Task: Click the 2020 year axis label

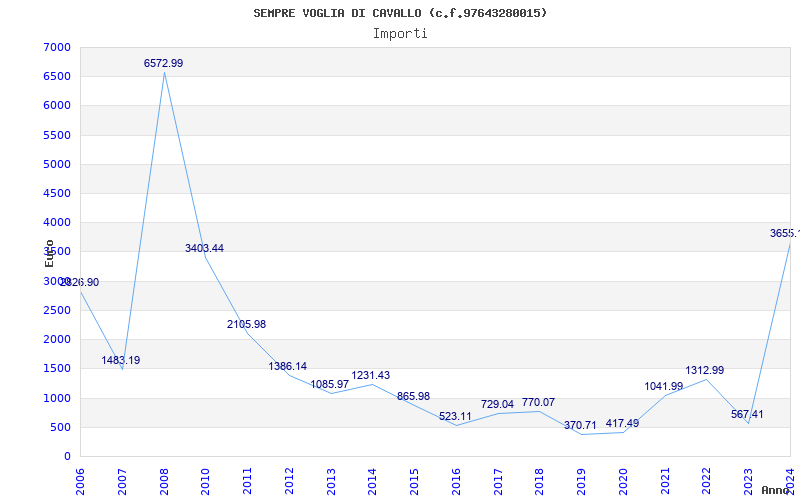Action: (x=623, y=482)
